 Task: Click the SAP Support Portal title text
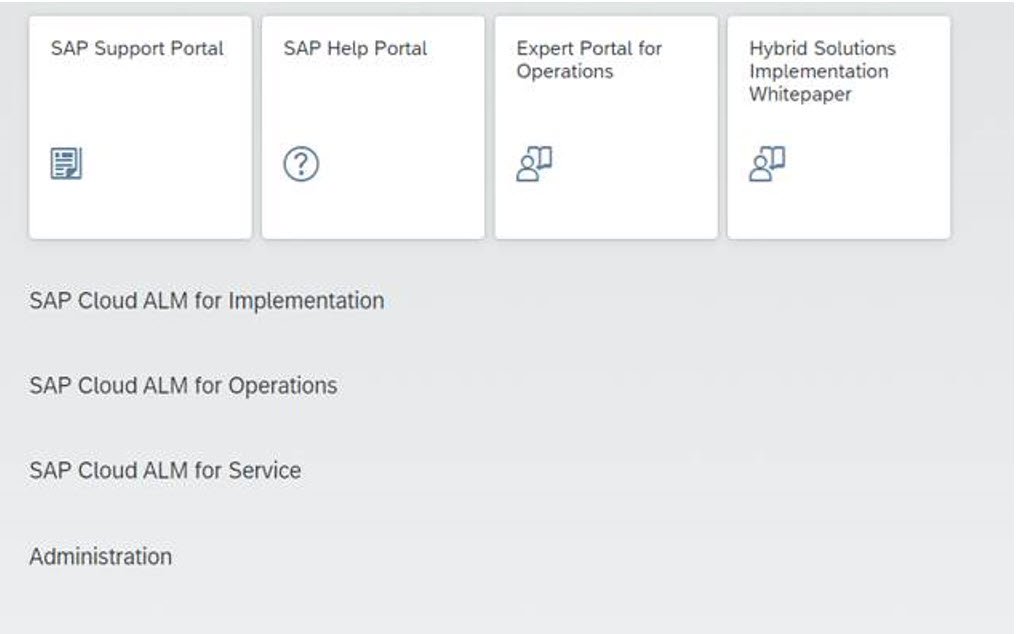click(x=137, y=49)
